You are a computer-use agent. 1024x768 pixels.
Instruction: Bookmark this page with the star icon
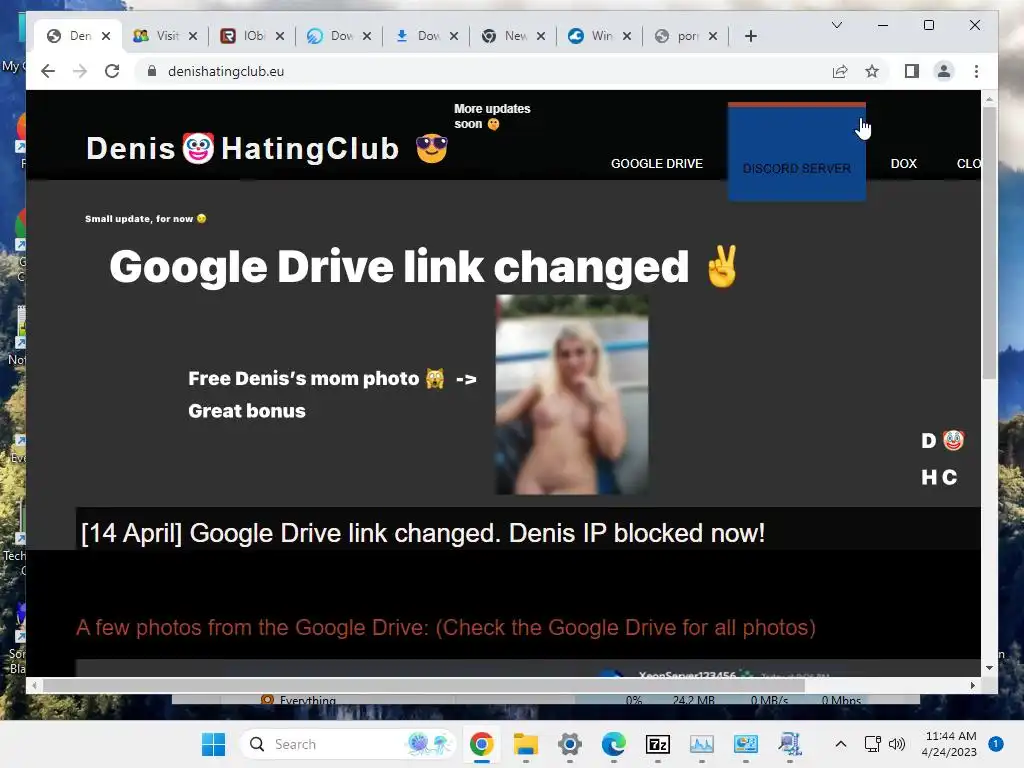[872, 71]
